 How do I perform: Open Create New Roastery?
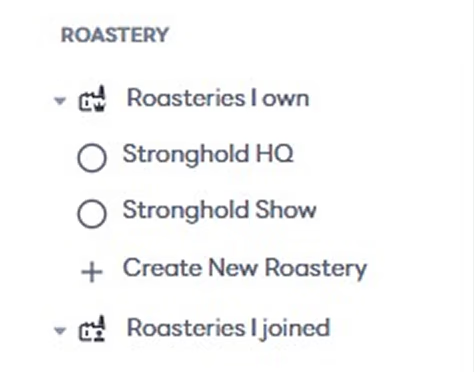click(245, 268)
